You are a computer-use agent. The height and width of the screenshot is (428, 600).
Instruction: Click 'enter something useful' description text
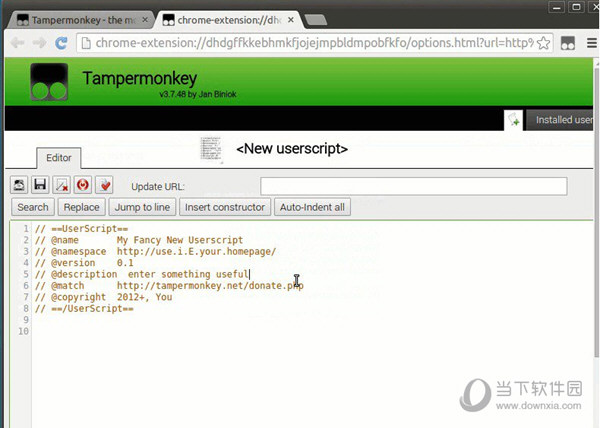[188, 274]
